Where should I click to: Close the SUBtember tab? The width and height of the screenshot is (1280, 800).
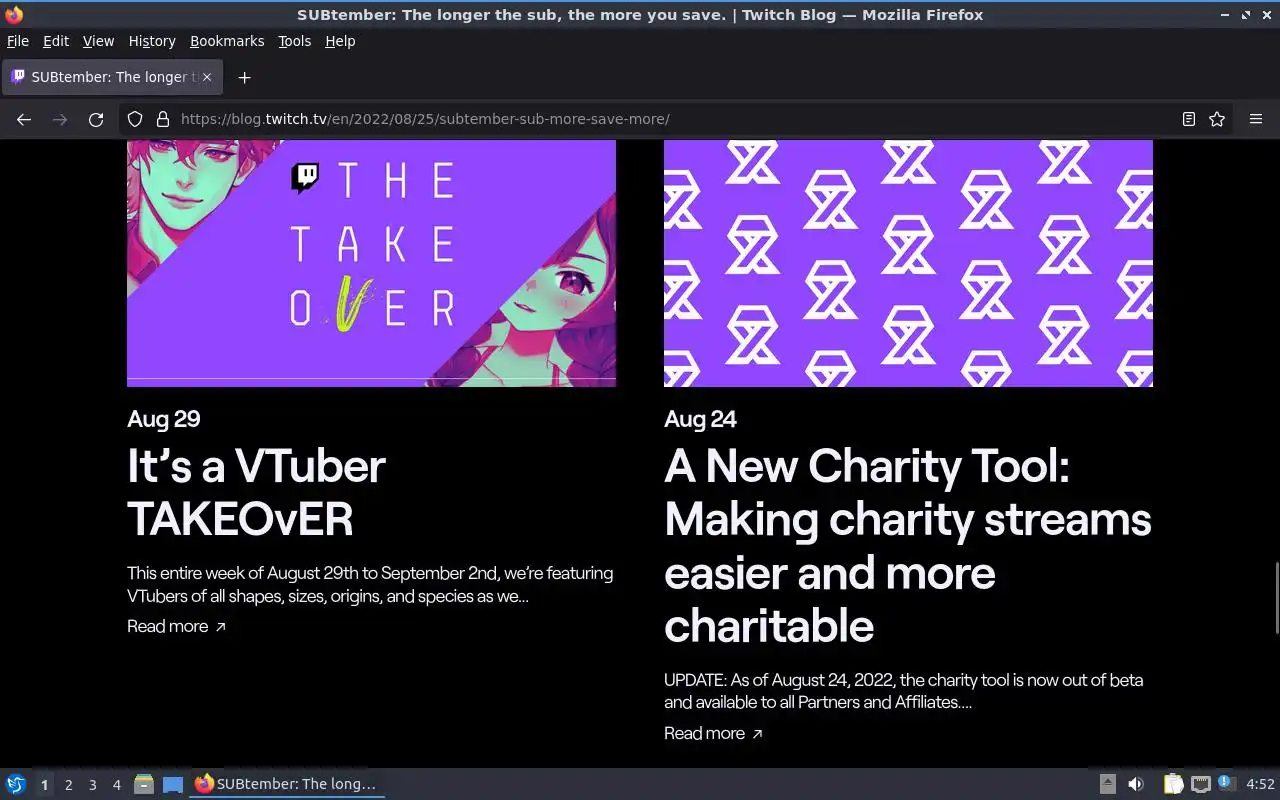(x=207, y=77)
